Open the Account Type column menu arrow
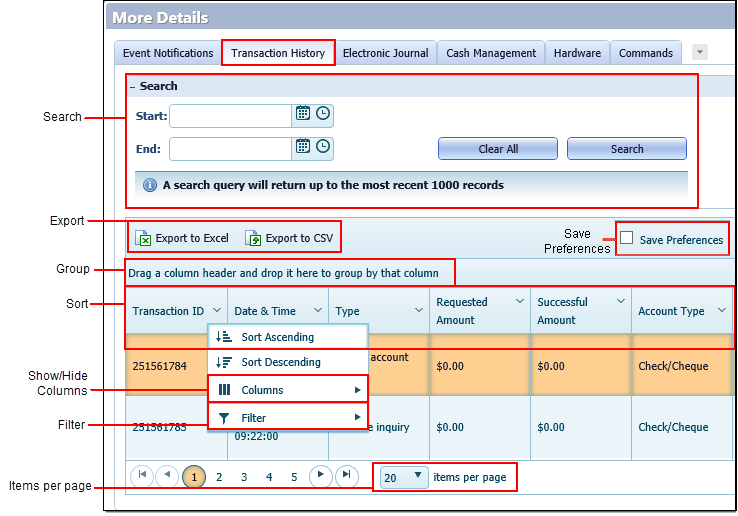 coord(722,310)
